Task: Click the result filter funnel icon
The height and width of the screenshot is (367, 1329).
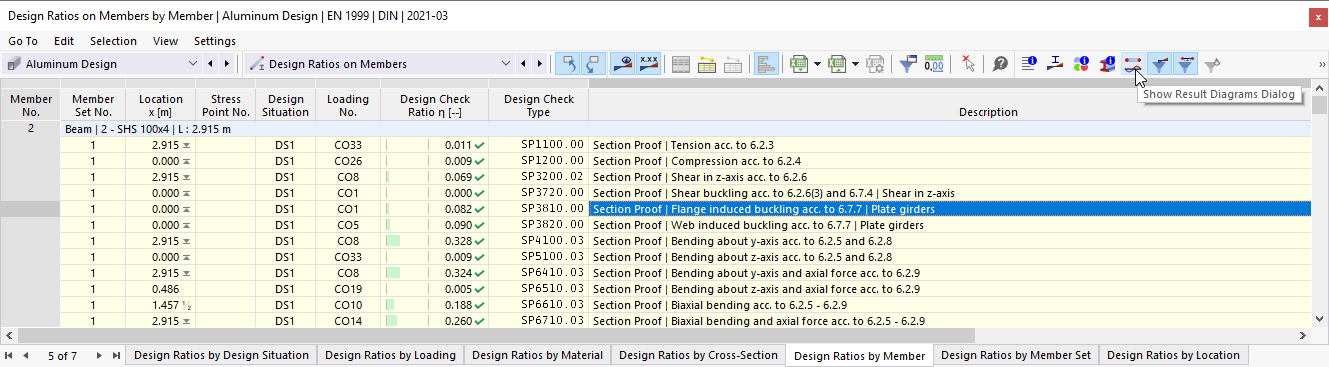Action: point(908,64)
